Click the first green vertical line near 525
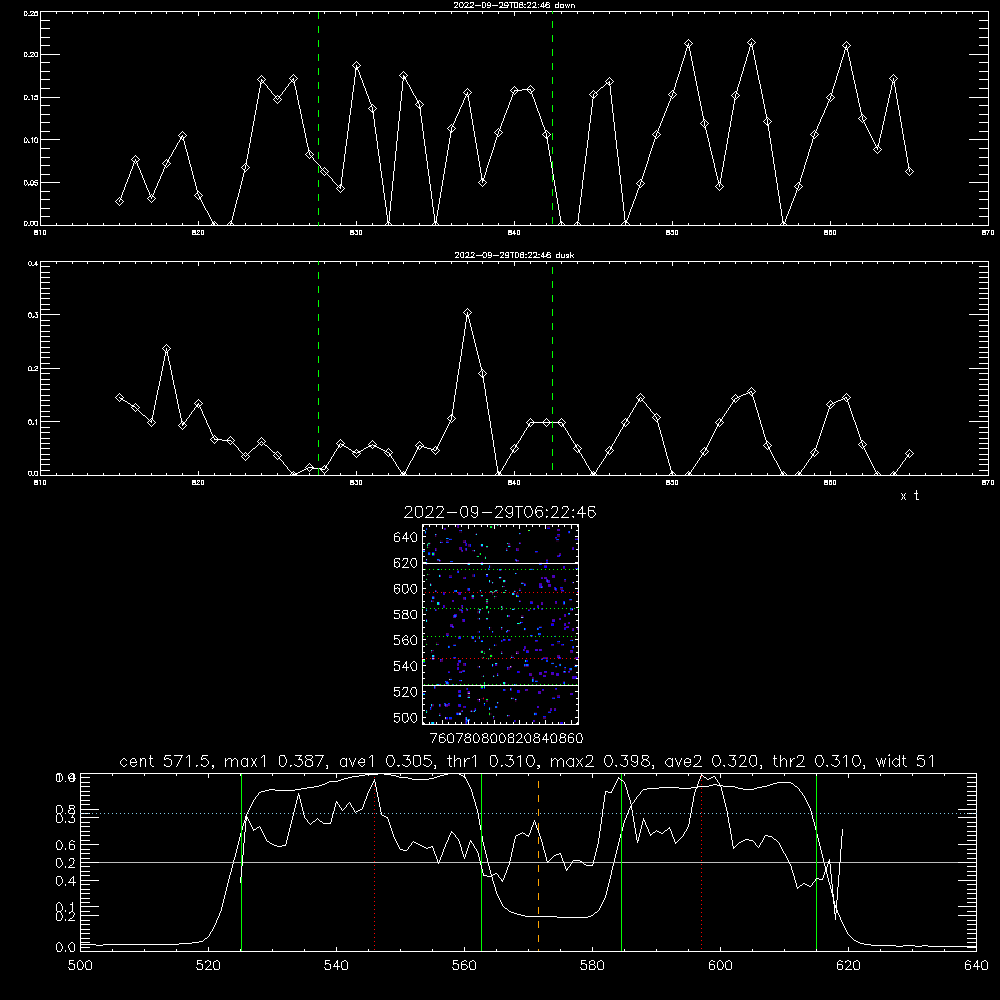The height and width of the screenshot is (1000, 1000). tap(242, 862)
